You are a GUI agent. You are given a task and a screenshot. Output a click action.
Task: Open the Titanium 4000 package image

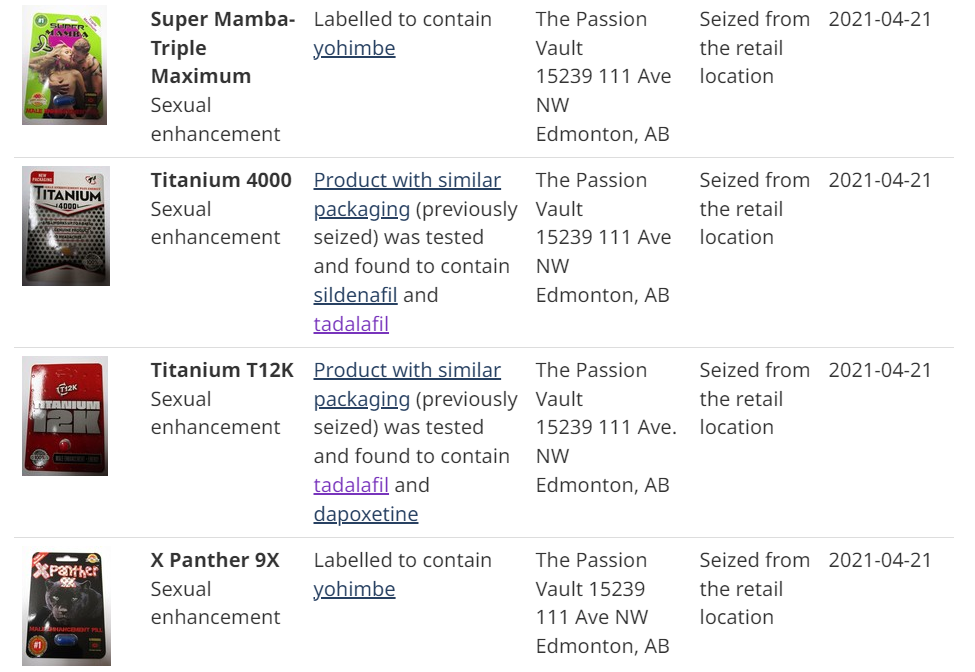click(66, 226)
